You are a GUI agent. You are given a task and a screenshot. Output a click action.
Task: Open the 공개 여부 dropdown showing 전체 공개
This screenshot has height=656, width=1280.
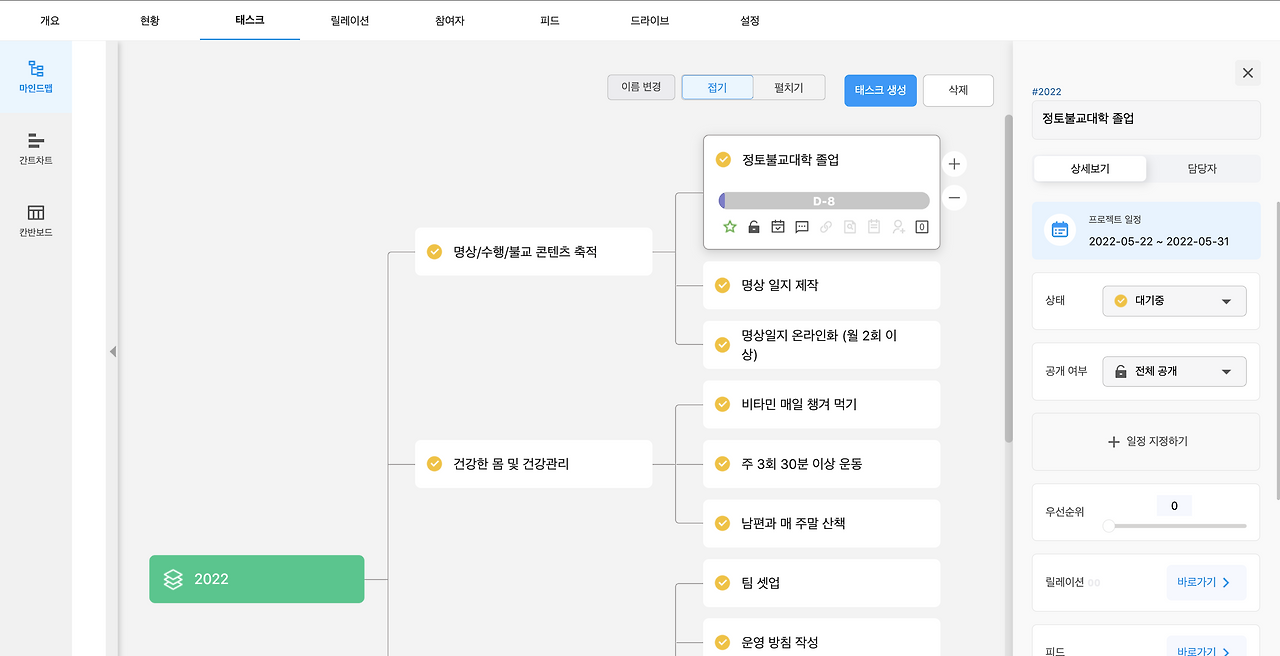(1174, 371)
